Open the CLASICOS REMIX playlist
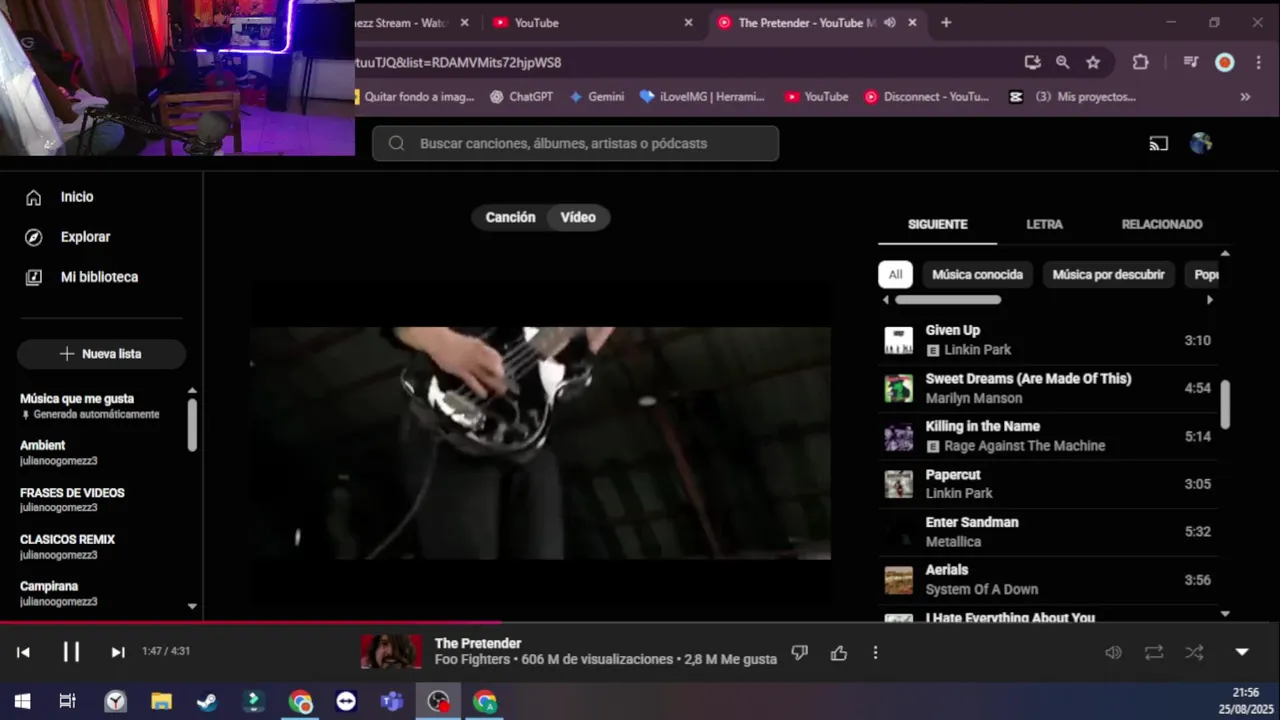 [x=67, y=546]
